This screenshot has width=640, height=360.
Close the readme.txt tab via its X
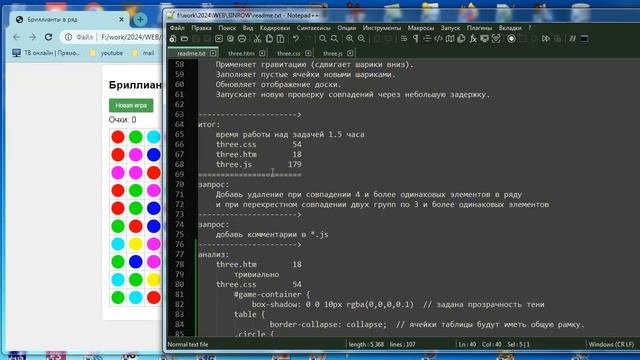coord(213,53)
